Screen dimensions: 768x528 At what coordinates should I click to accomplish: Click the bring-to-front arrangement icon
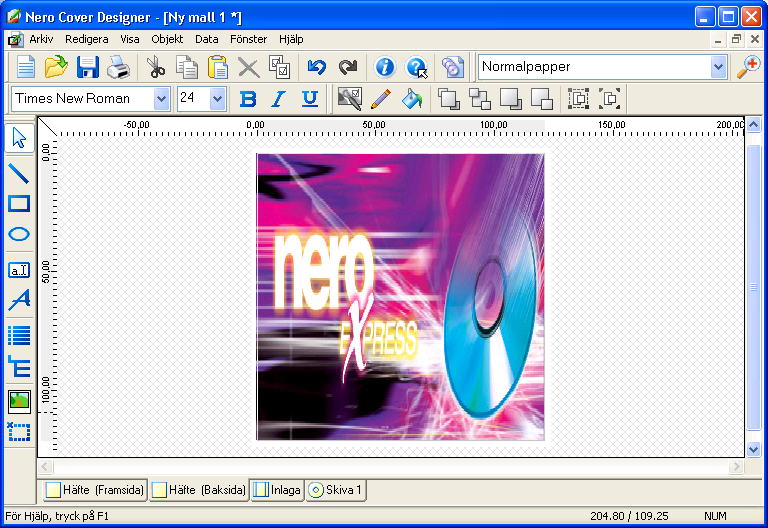(449, 98)
